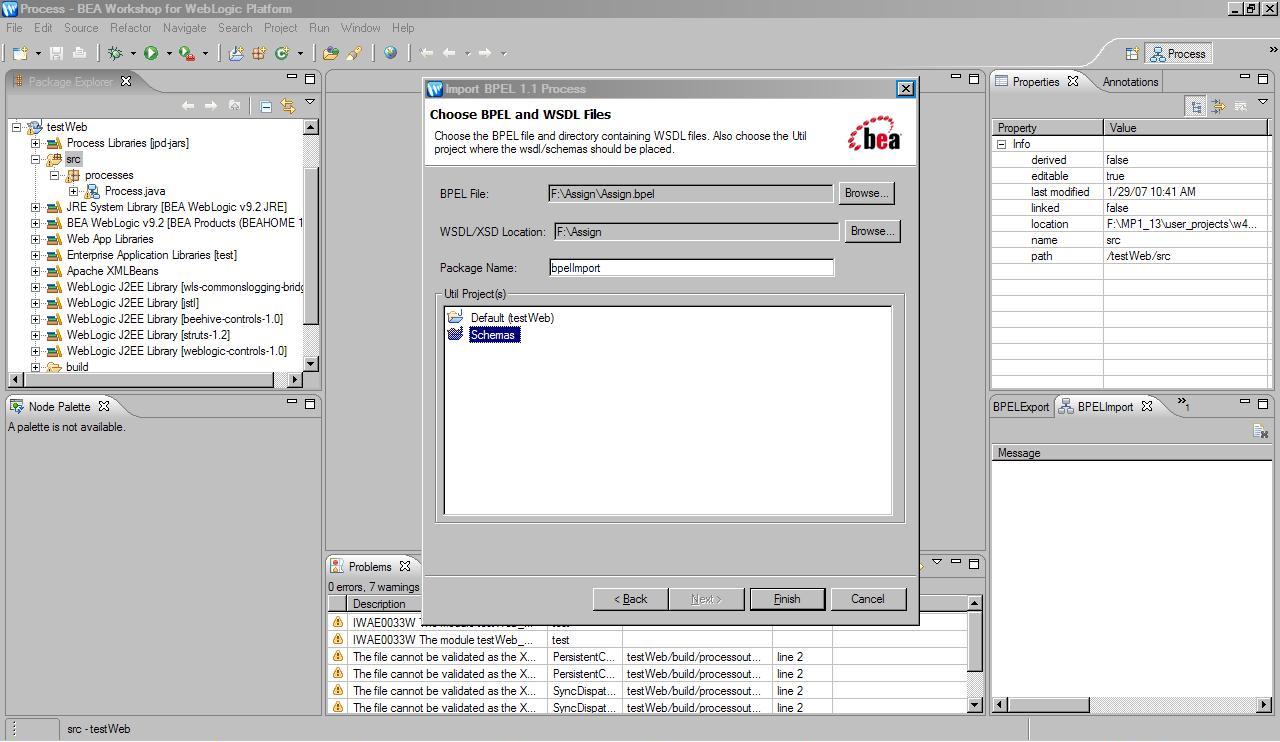Click the Last Edit Location arrow icon
Screen dimensions: 1280x742
427,53
